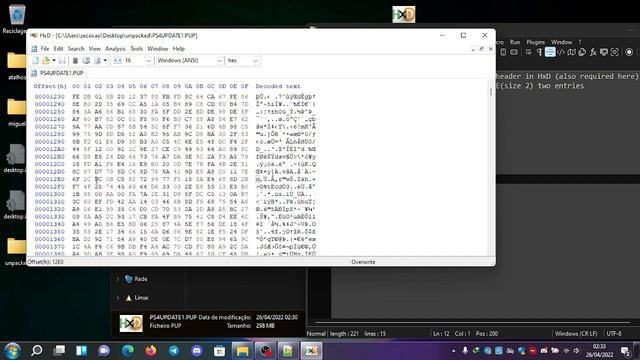Launch Microsoft Edge from the taskbar
Viewport: 640px width, 360px height.
128,351
